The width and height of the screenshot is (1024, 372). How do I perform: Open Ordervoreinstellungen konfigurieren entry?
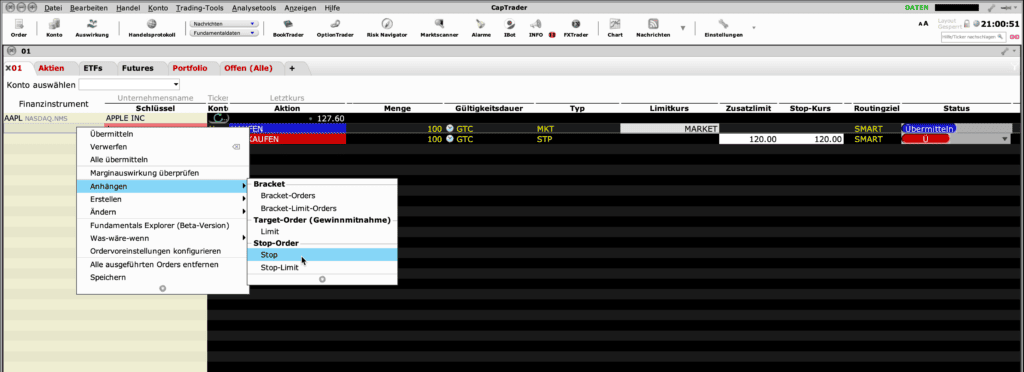point(163,251)
